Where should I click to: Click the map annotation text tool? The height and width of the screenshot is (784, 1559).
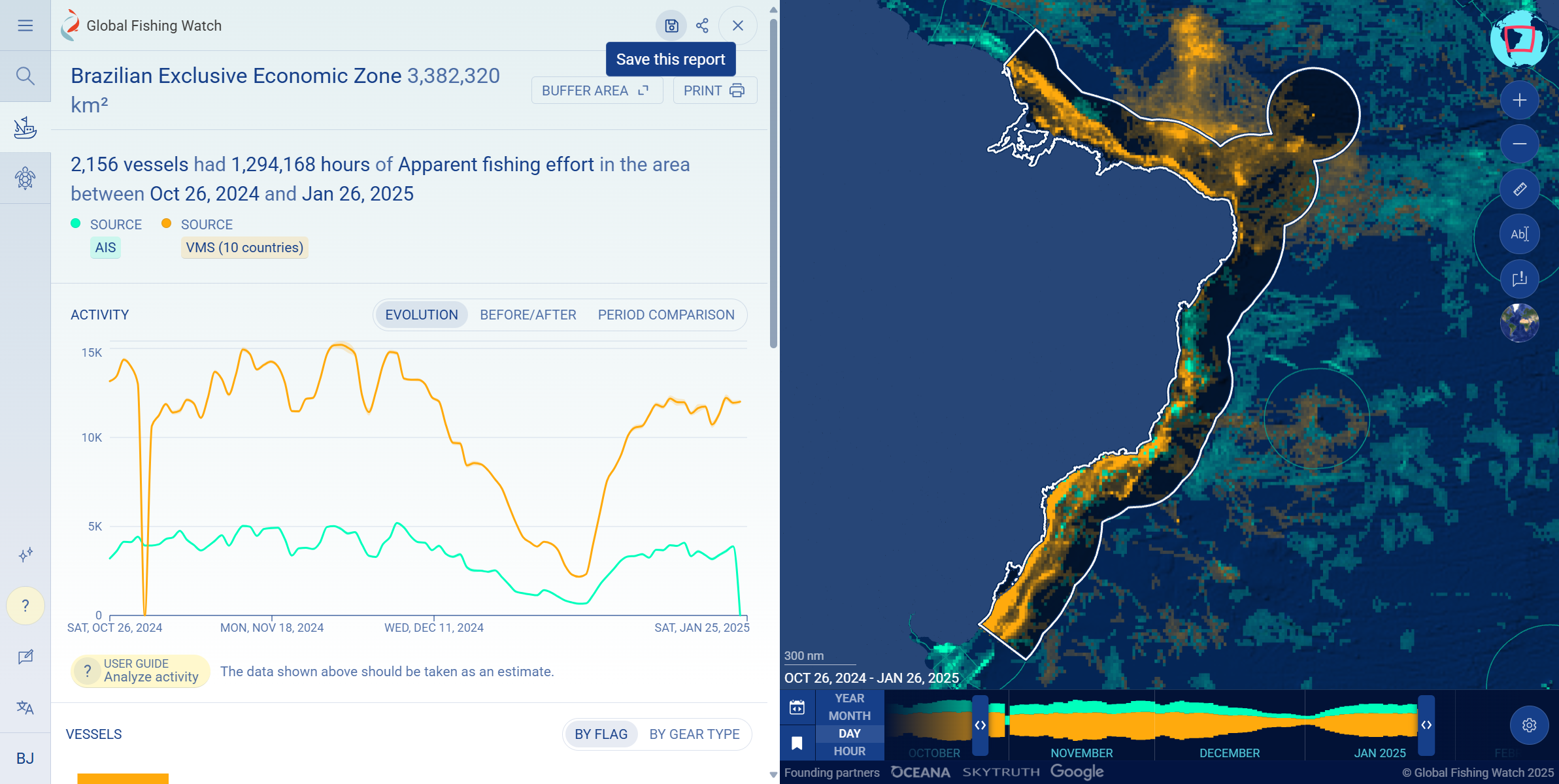click(x=1519, y=234)
